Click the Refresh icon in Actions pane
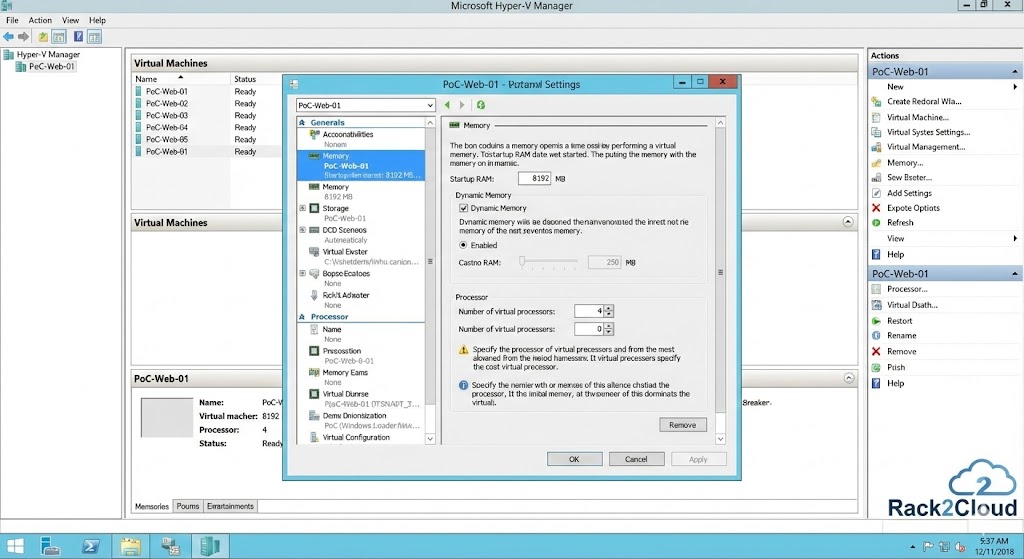The width and height of the screenshot is (1024, 559). point(876,223)
